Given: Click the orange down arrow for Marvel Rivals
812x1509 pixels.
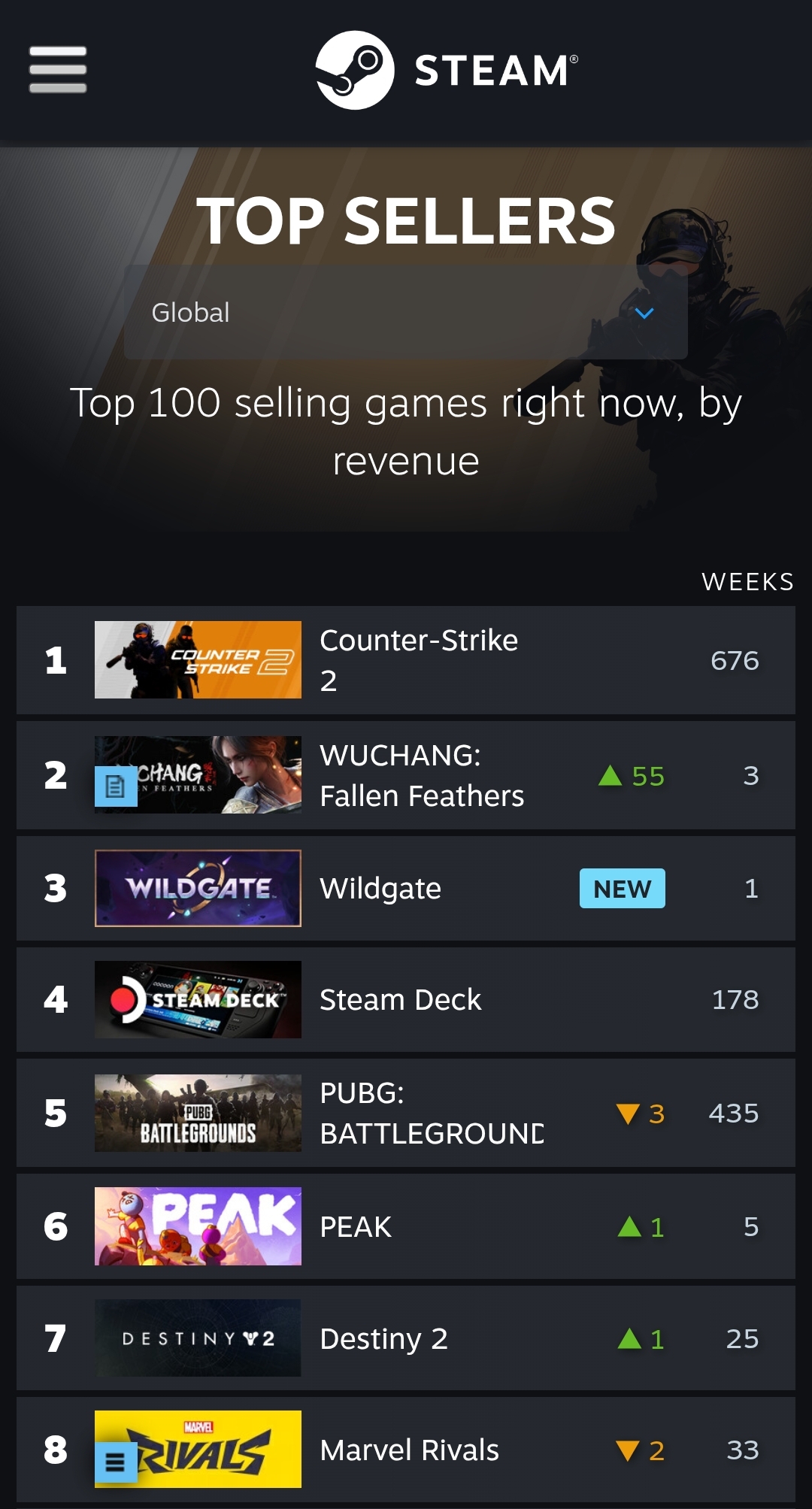Looking at the screenshot, I should [628, 1450].
